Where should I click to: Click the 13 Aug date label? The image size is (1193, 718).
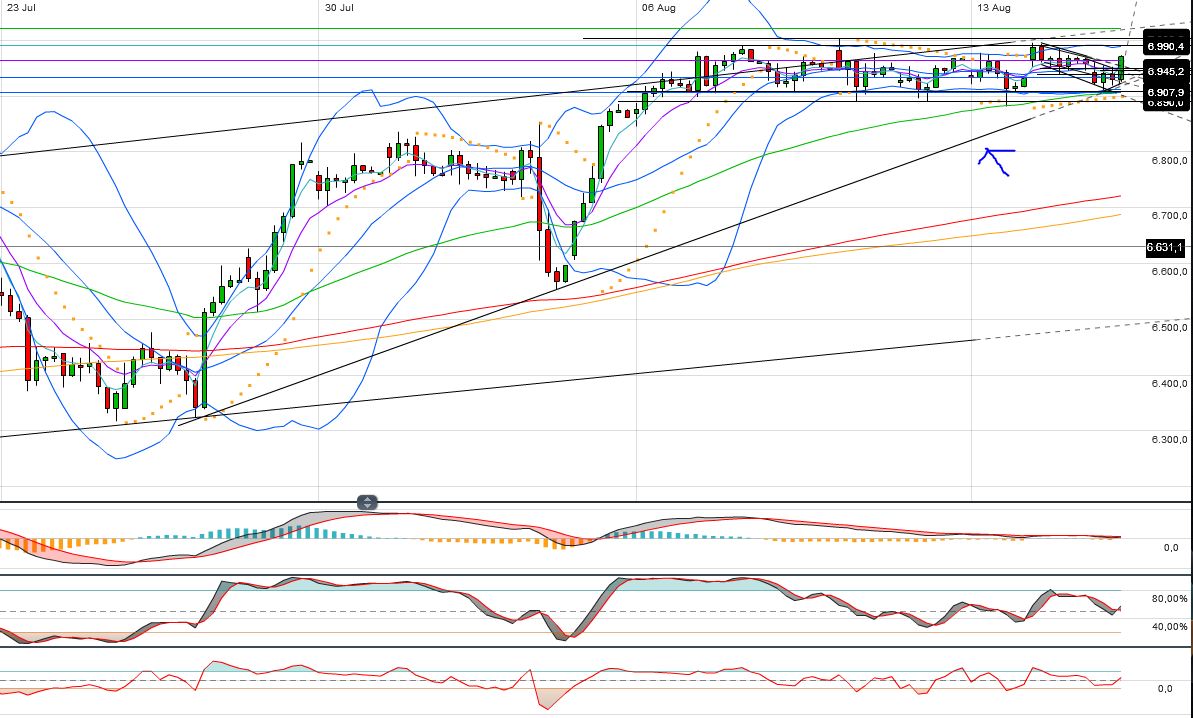pos(994,8)
